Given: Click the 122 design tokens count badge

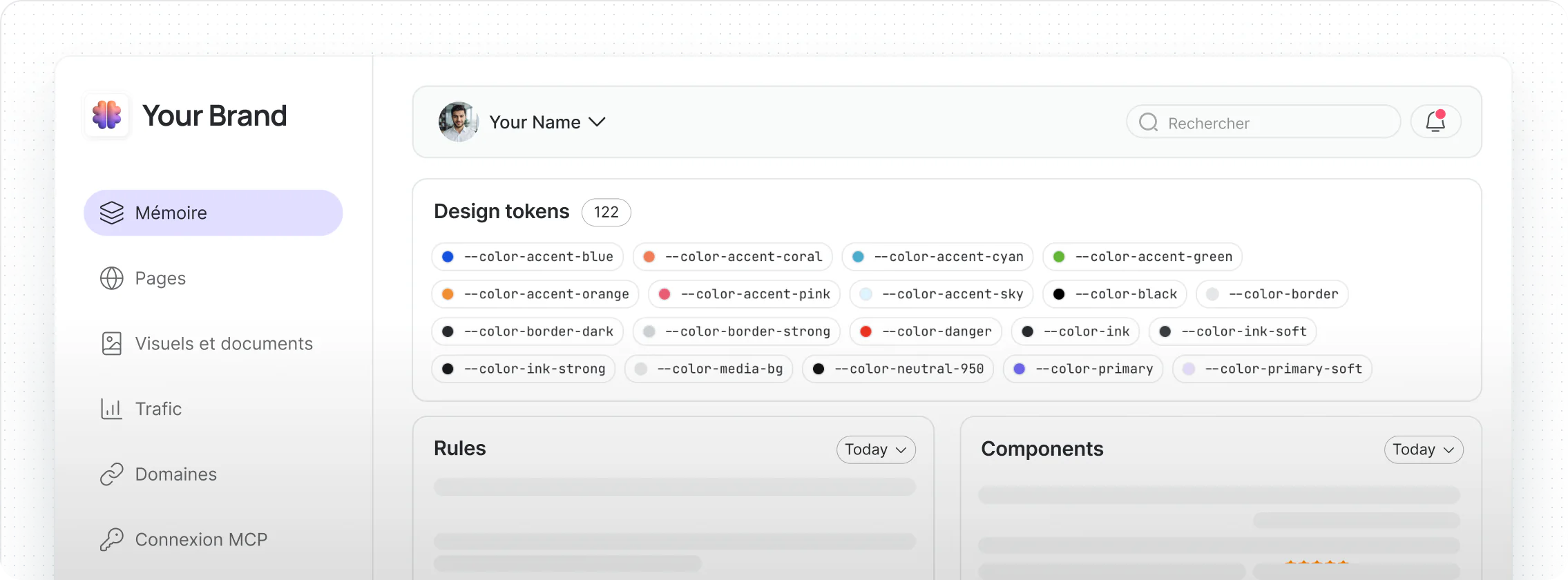Looking at the screenshot, I should 606,212.
